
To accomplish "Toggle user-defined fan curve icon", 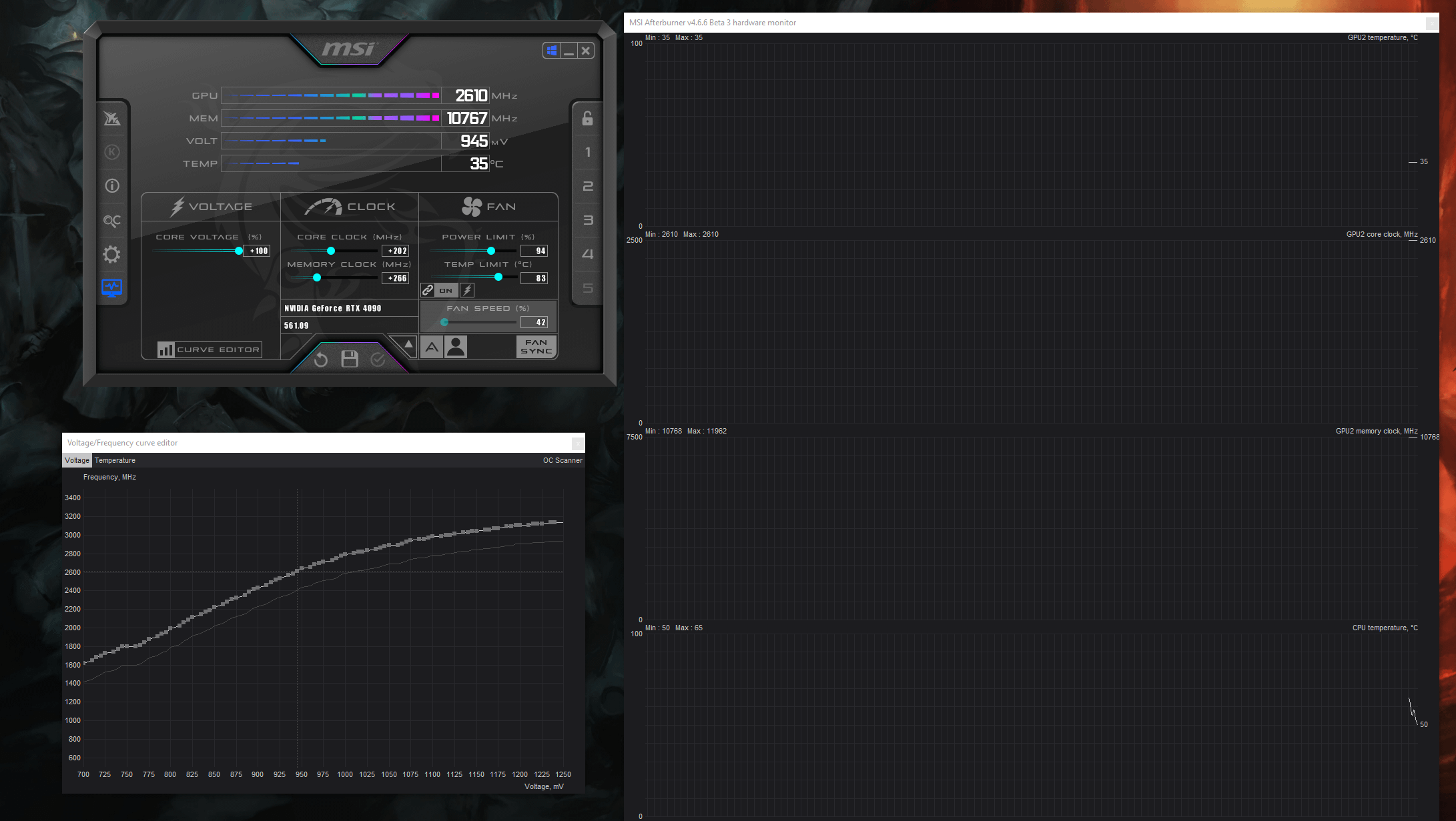I will (x=456, y=347).
